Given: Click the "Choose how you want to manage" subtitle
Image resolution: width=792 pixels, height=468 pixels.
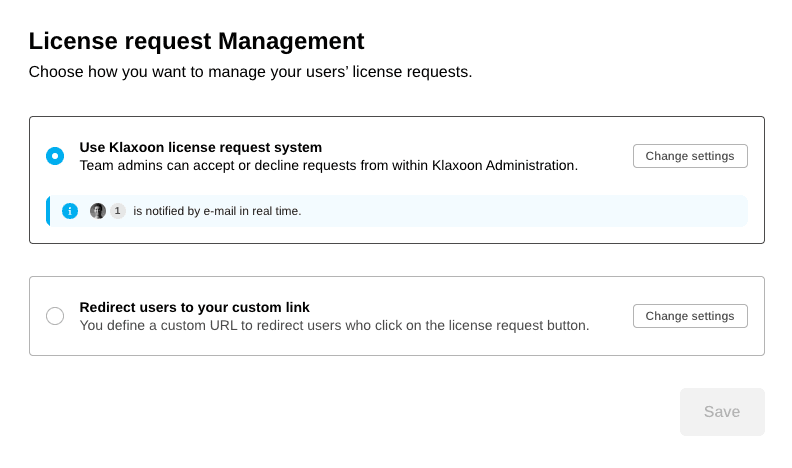Looking at the screenshot, I should pos(250,72).
